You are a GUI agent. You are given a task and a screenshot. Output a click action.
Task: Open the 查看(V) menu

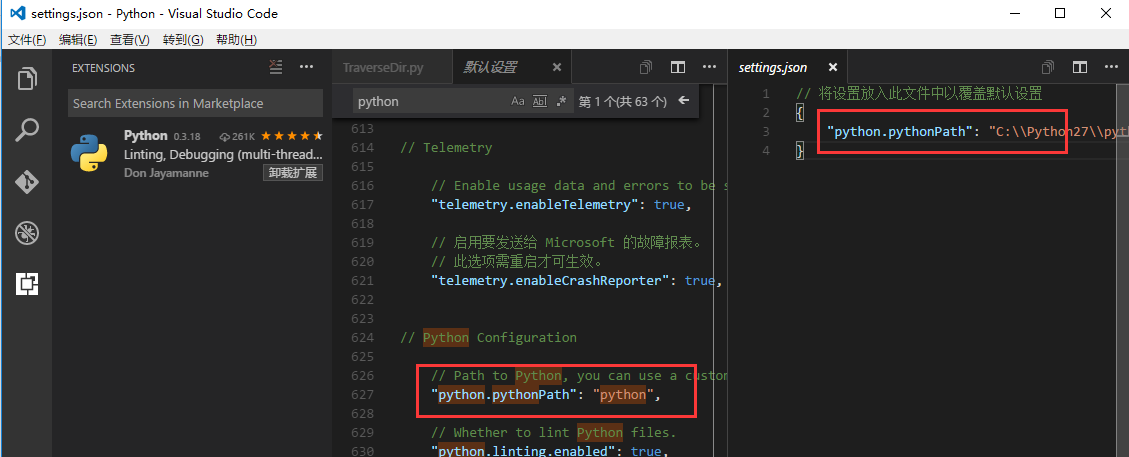coord(130,40)
